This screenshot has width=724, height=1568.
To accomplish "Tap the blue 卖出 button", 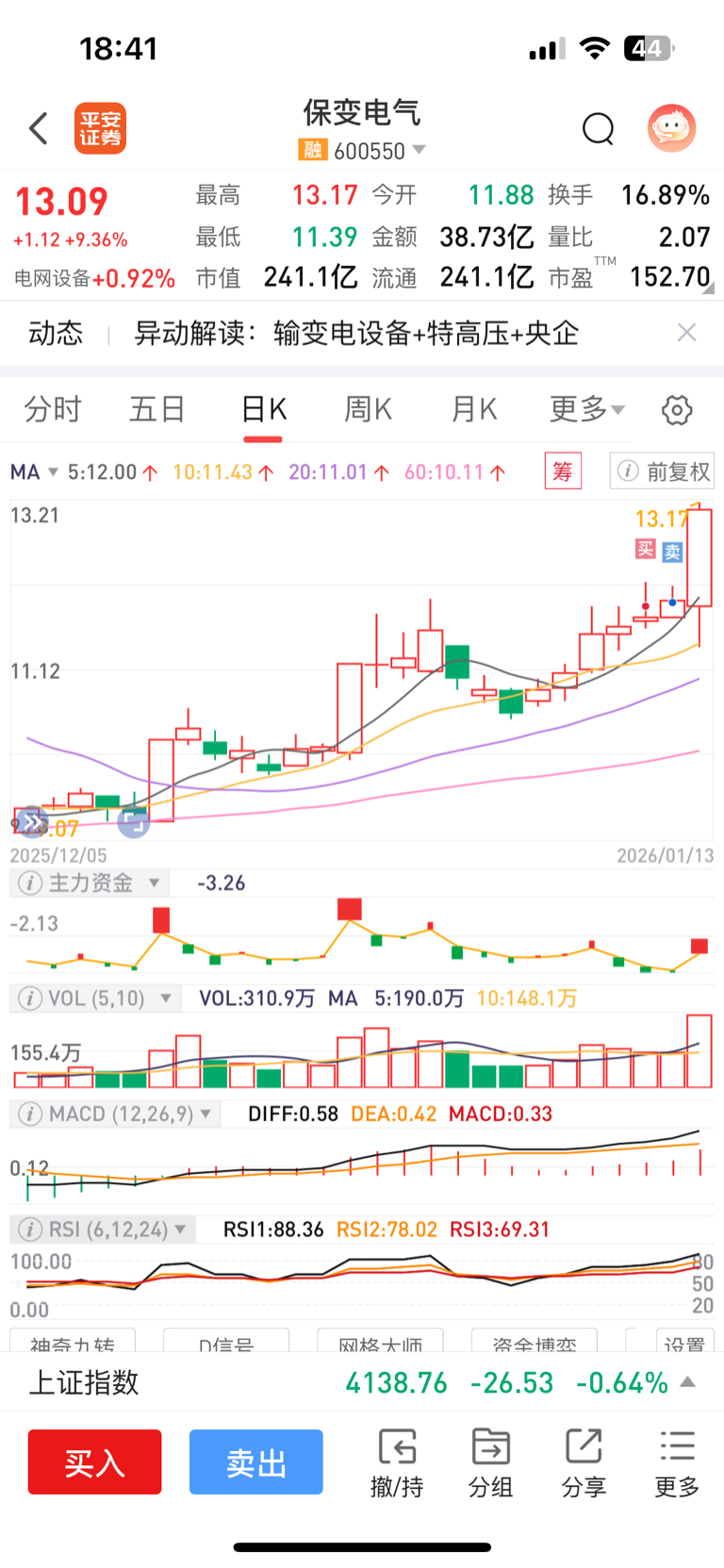I will pos(255,1462).
